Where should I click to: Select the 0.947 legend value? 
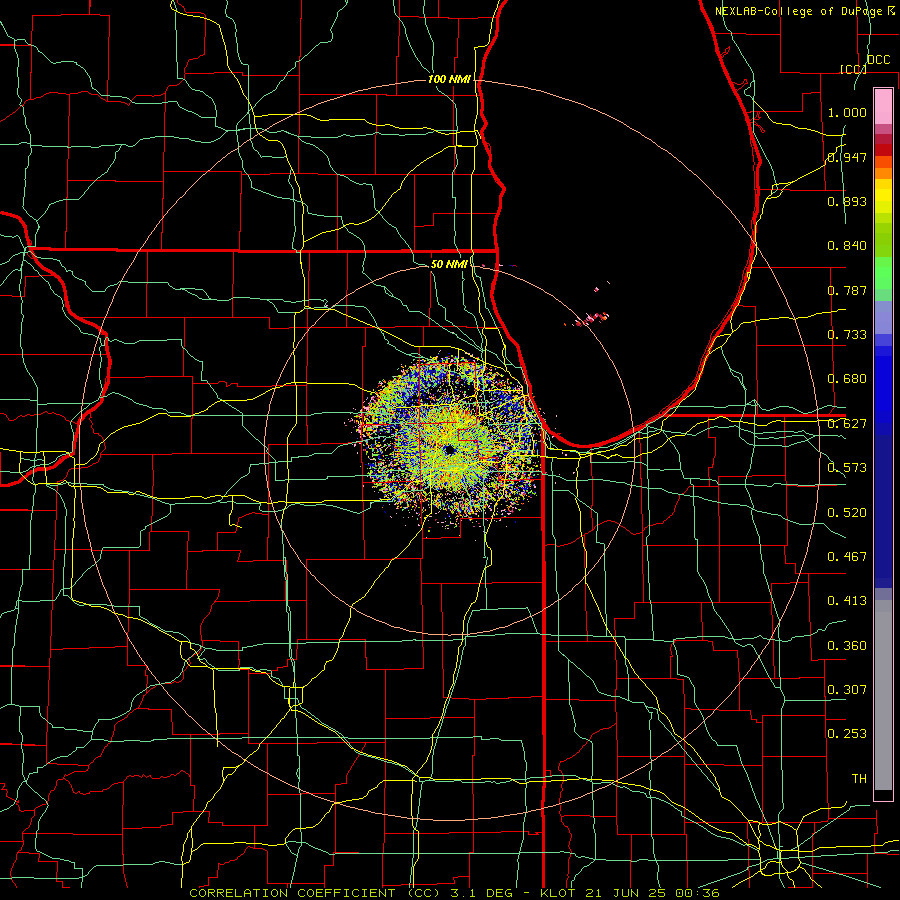[847, 157]
